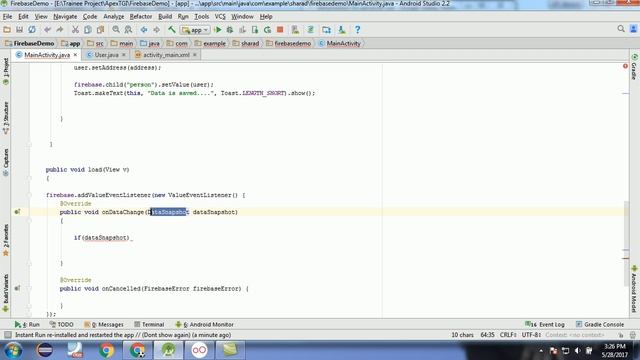Open Android Studio taskbar icon
This screenshot has width=640, height=360.
pos(168,350)
